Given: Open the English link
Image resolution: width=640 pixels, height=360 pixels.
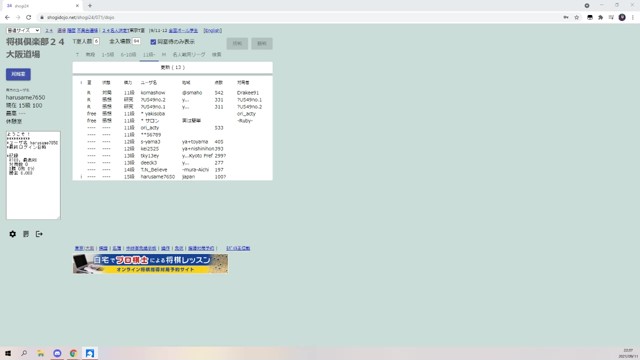Looking at the screenshot, I should click(x=212, y=31).
